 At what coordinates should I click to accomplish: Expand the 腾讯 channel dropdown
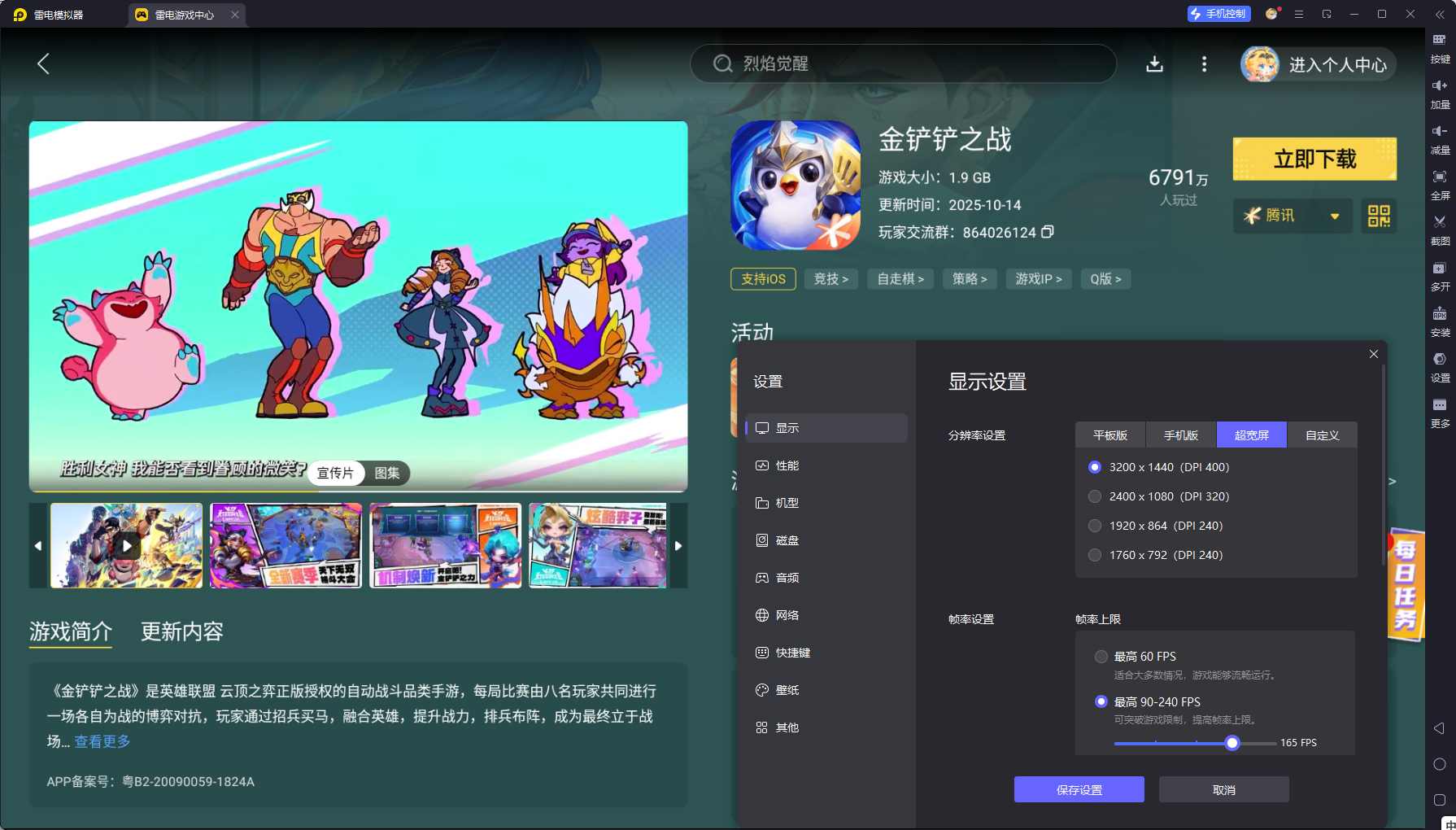click(x=1293, y=216)
